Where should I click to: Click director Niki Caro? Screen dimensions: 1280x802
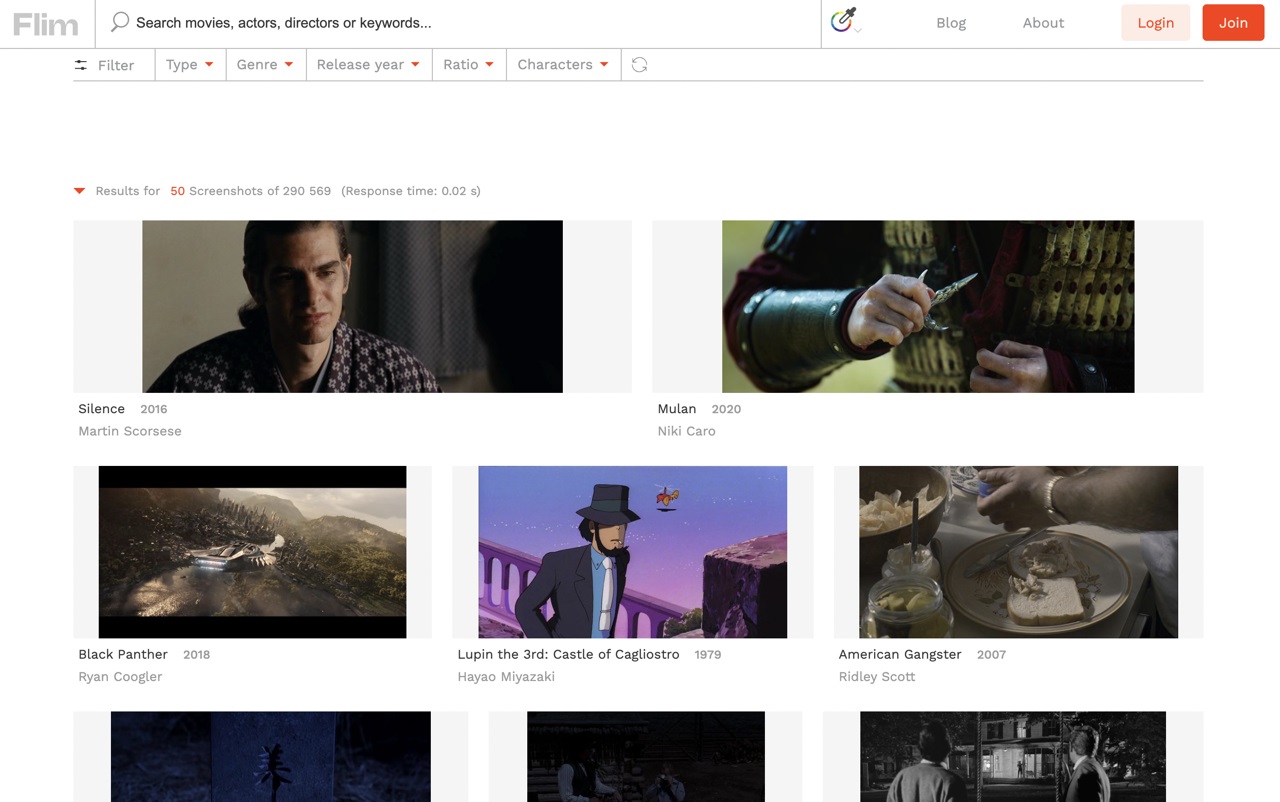(687, 431)
